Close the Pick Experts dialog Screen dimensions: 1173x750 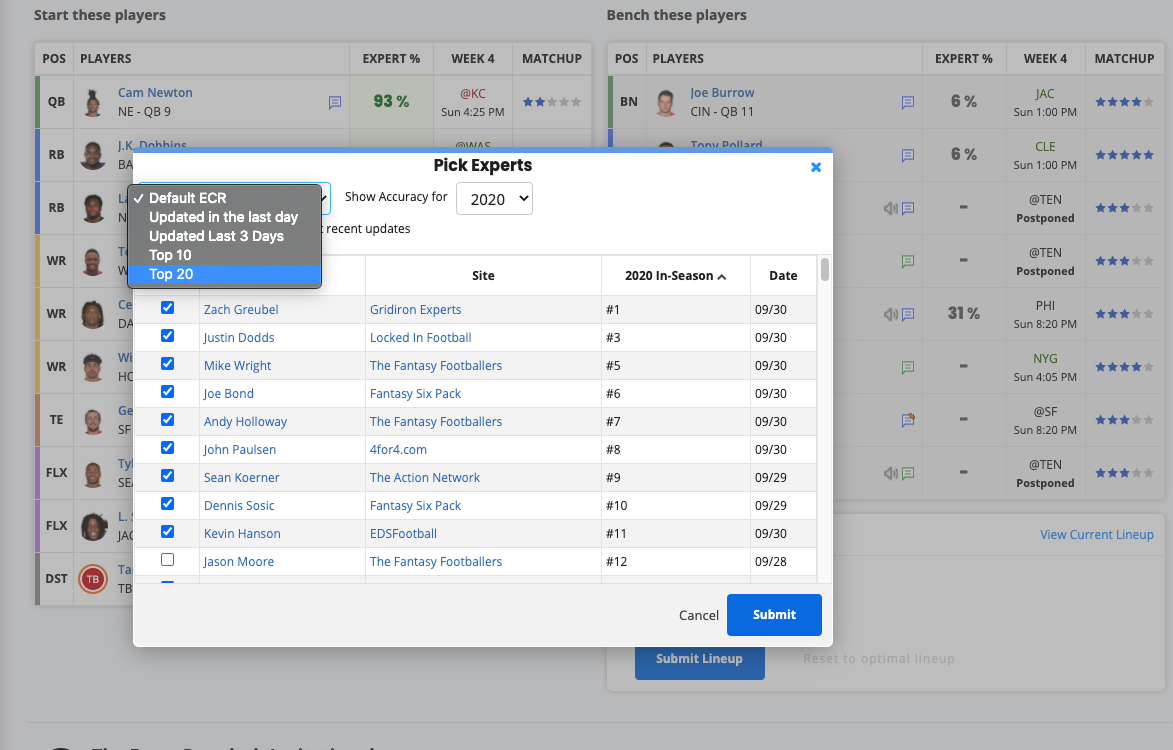[x=816, y=167]
